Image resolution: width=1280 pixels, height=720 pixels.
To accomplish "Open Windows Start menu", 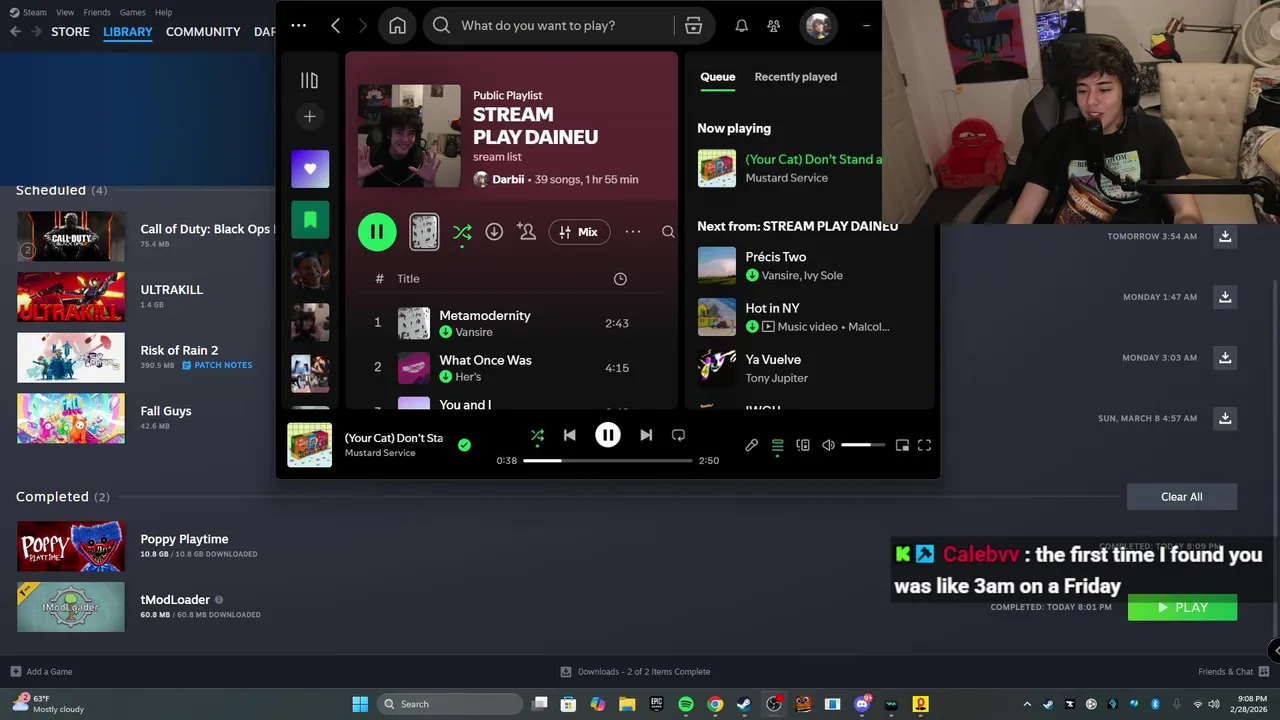I will [x=360, y=704].
